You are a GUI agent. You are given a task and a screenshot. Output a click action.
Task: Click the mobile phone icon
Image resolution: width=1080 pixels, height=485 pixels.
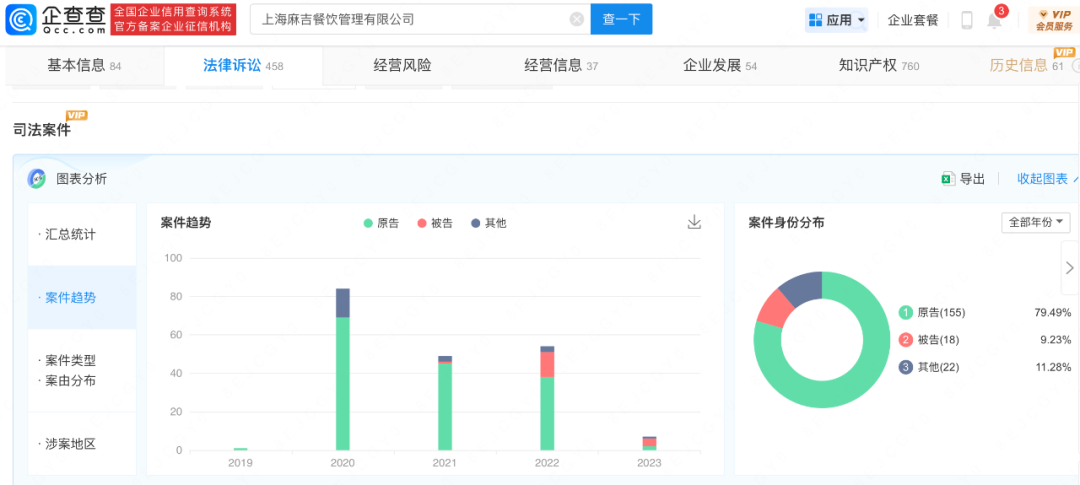967,20
